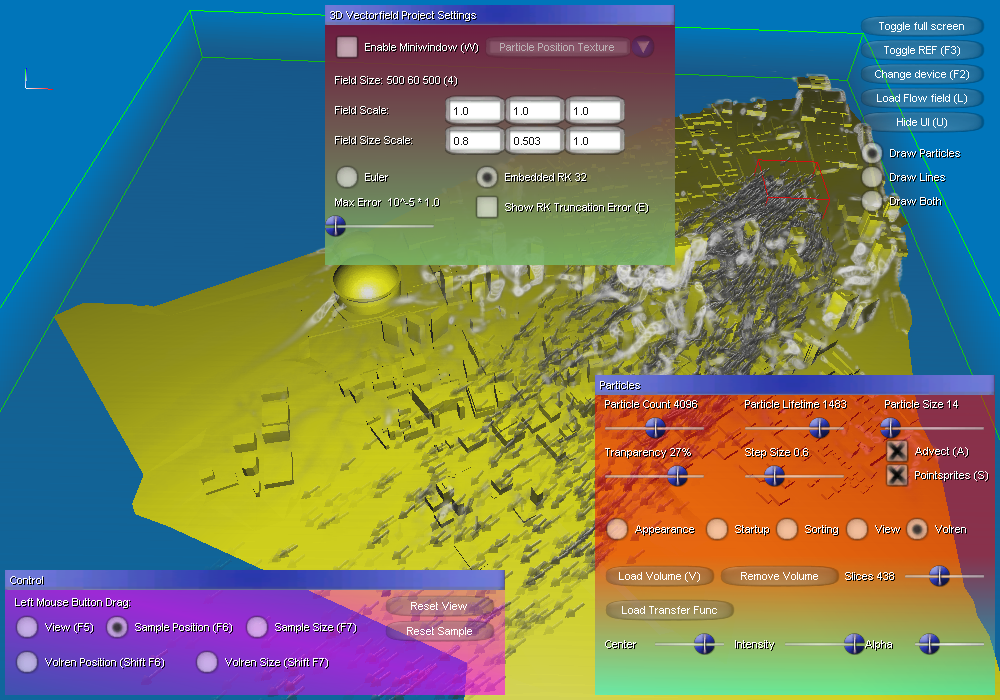Toggle the Advect checkbox
The image size is (1000, 700).
(x=898, y=451)
